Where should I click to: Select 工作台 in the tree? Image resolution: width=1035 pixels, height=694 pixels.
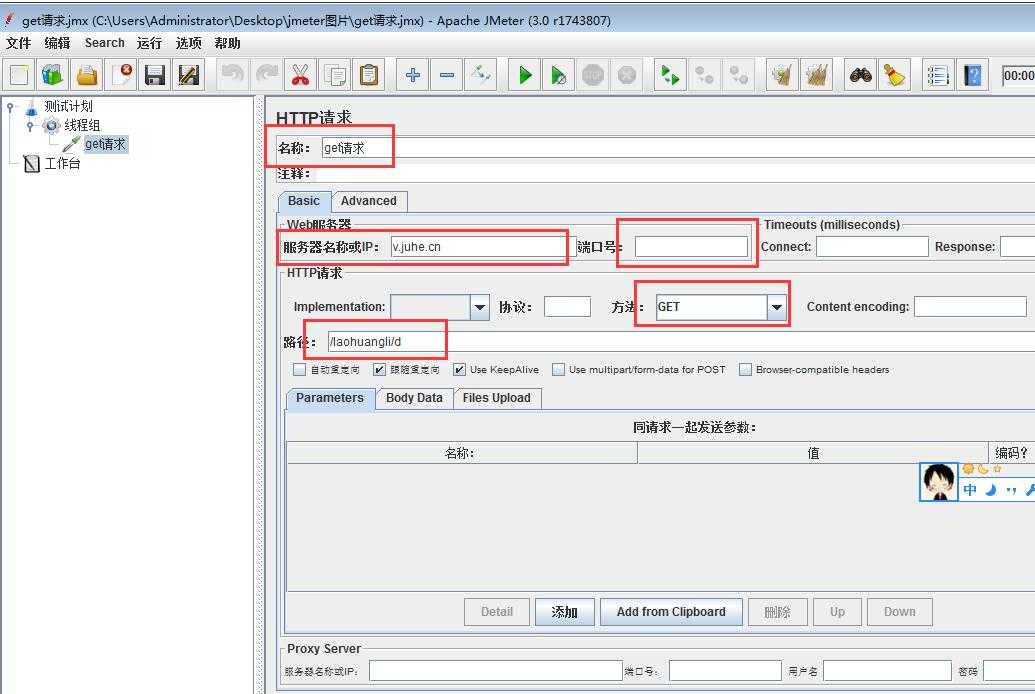62,163
